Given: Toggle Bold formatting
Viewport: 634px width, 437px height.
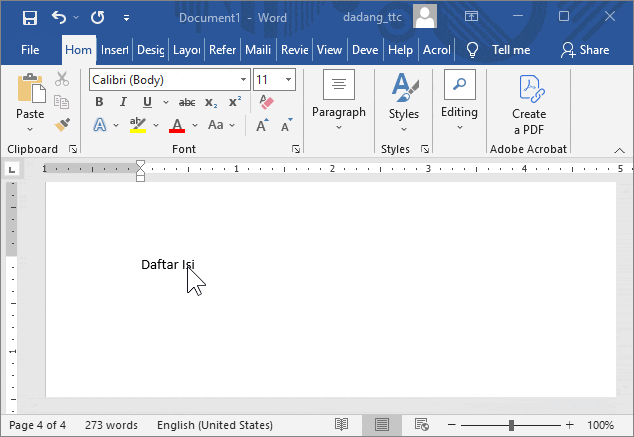Looking at the screenshot, I should click(x=99, y=102).
